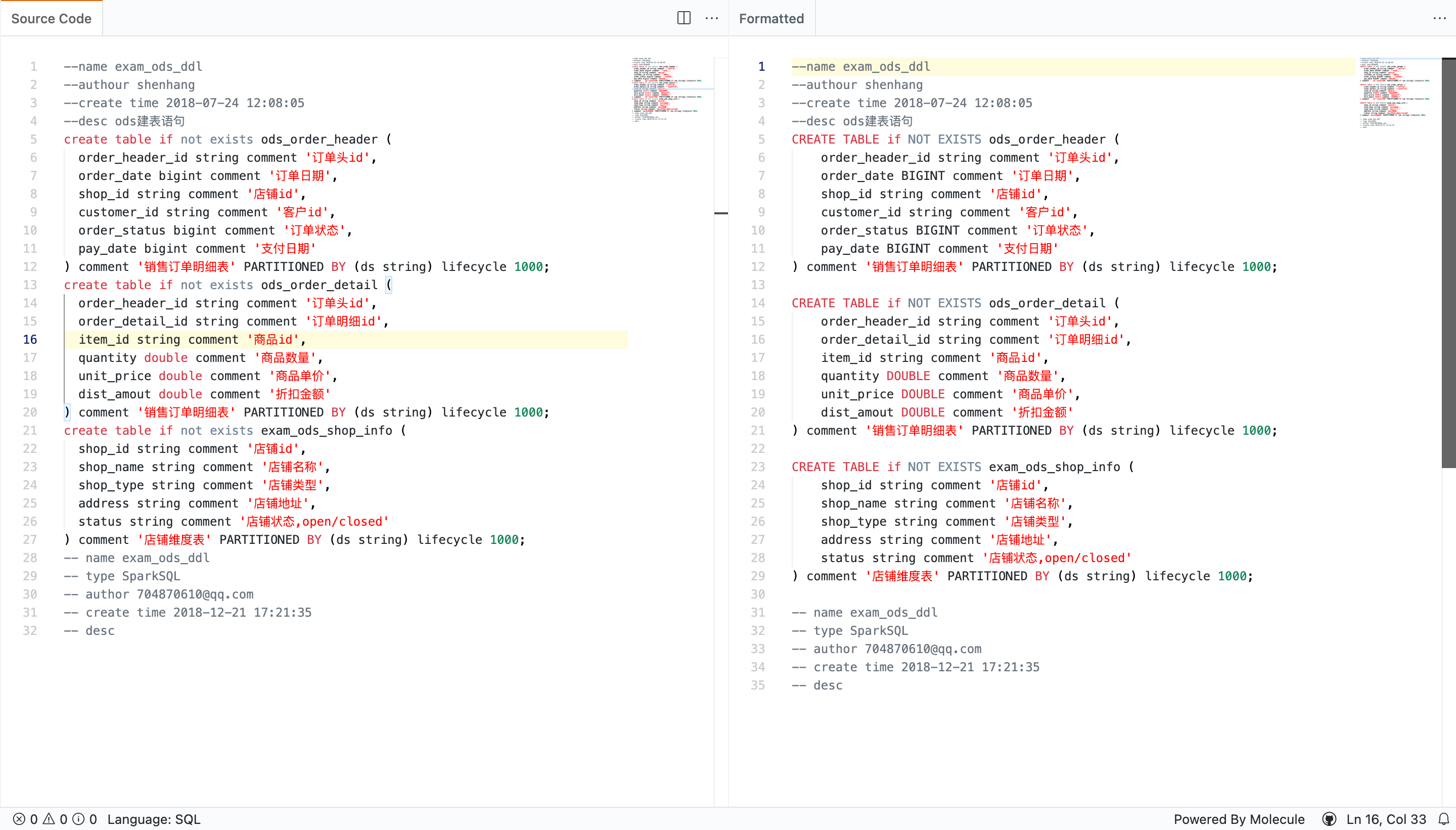This screenshot has height=830, width=1456.
Task: Click the Source Code overview ruler marker
Action: (x=720, y=213)
